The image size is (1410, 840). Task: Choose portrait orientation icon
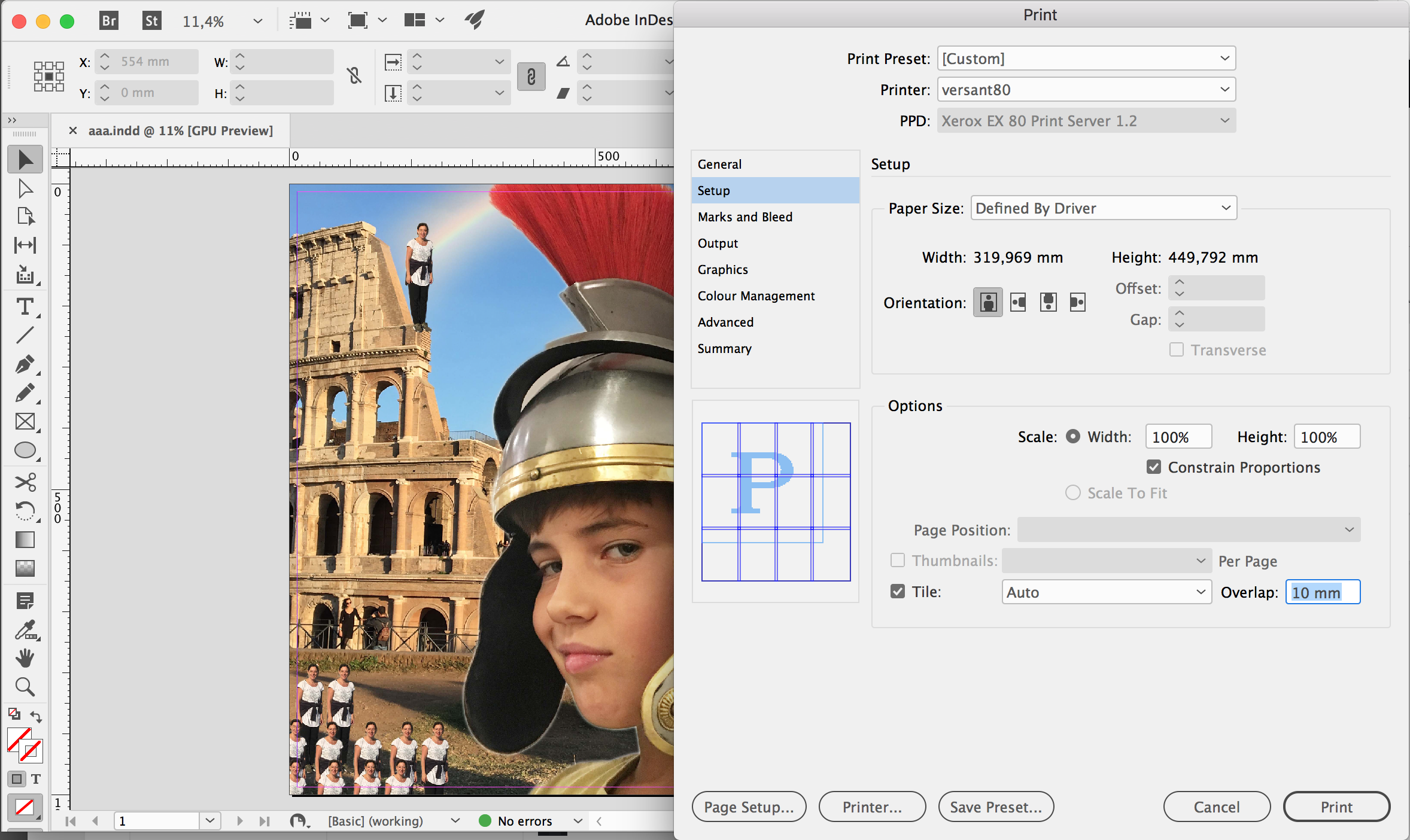(x=988, y=302)
